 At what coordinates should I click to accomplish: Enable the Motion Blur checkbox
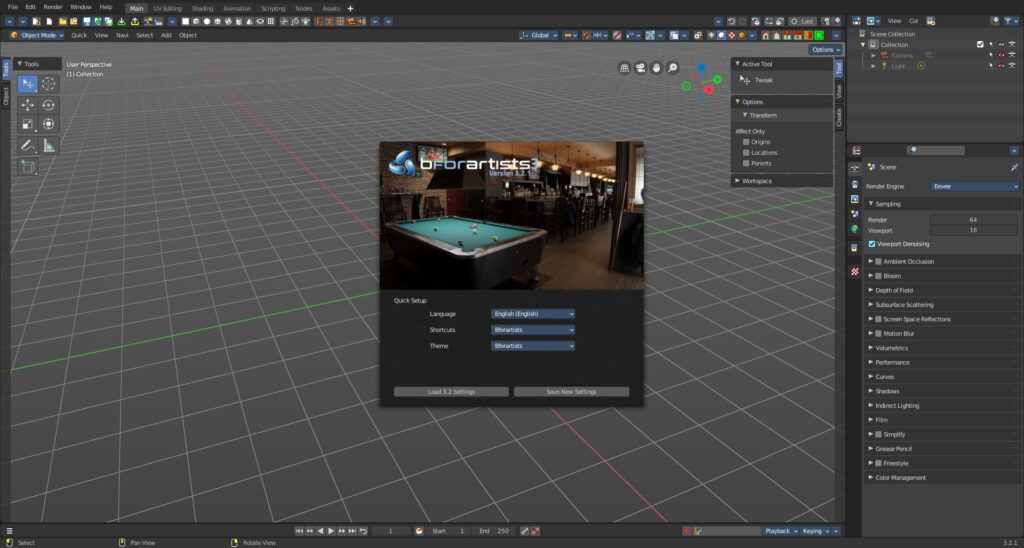[x=878, y=333]
